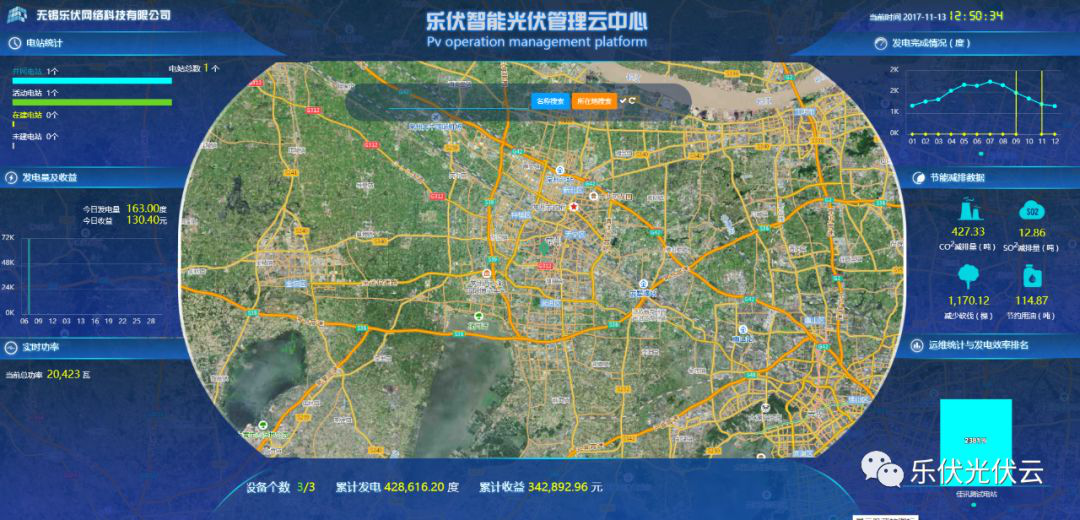Click the 发电完成情况 section header

(931, 43)
